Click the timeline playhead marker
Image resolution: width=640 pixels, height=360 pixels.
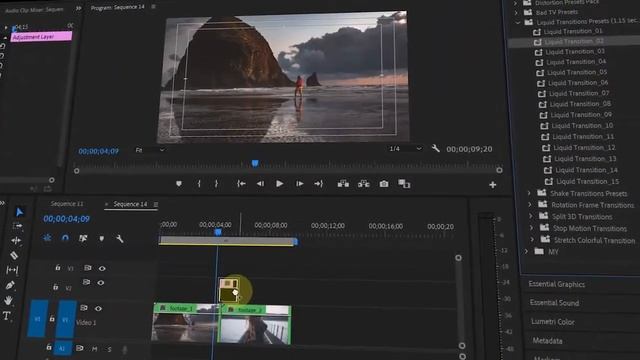[218, 232]
